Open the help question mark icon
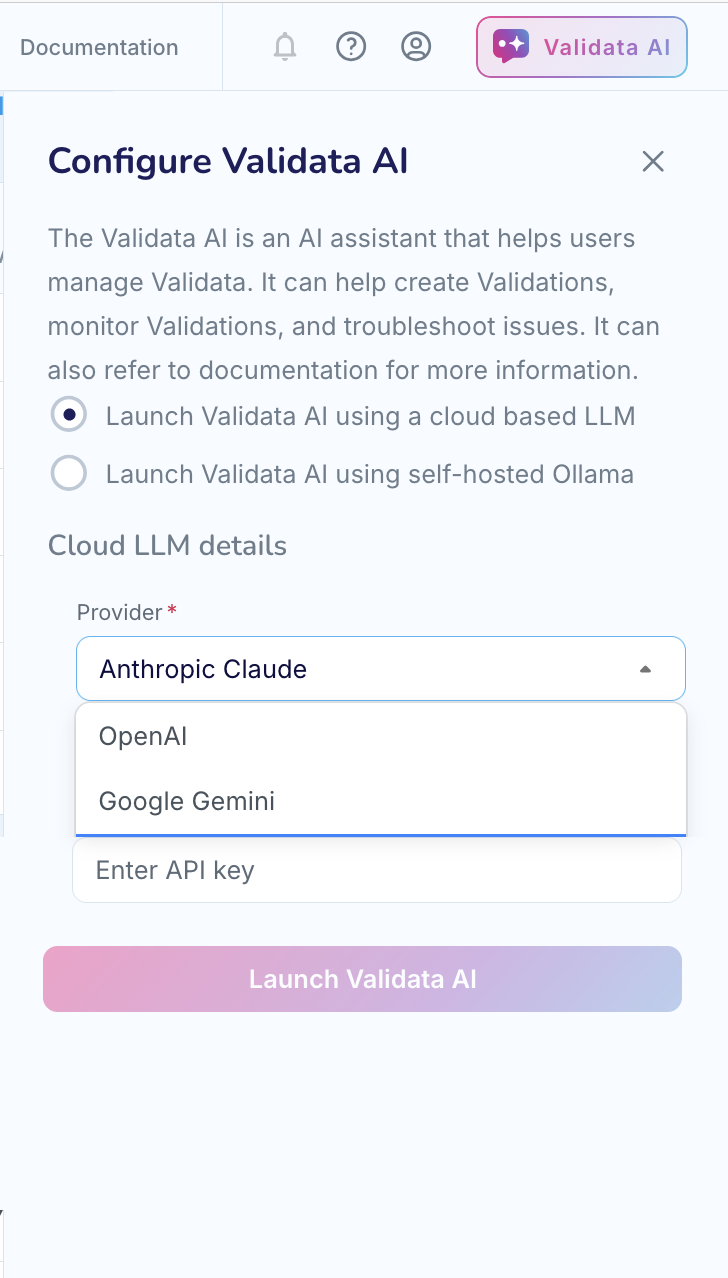 click(x=351, y=46)
